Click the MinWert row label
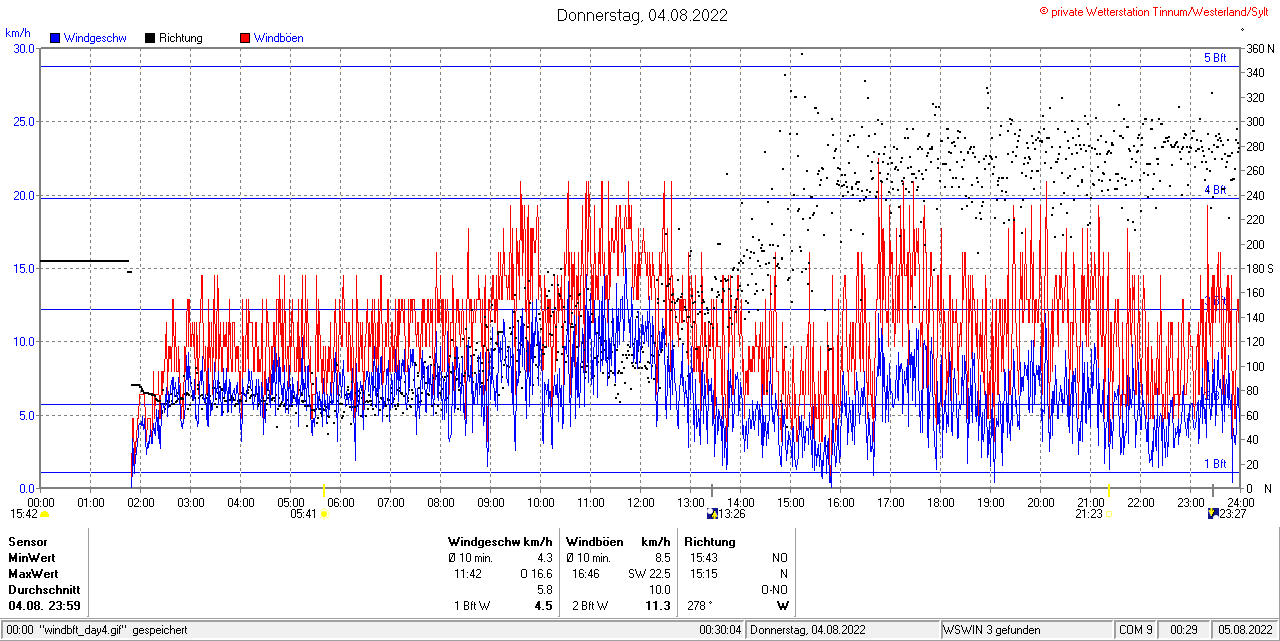The width and height of the screenshot is (1280, 641). click(32, 558)
